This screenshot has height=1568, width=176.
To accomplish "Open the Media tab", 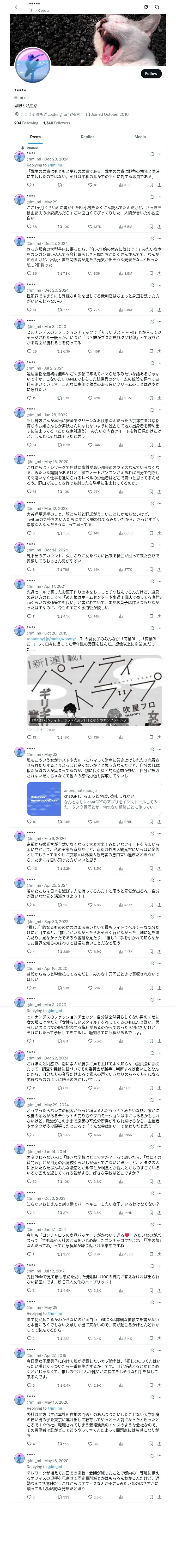I will click(140, 137).
